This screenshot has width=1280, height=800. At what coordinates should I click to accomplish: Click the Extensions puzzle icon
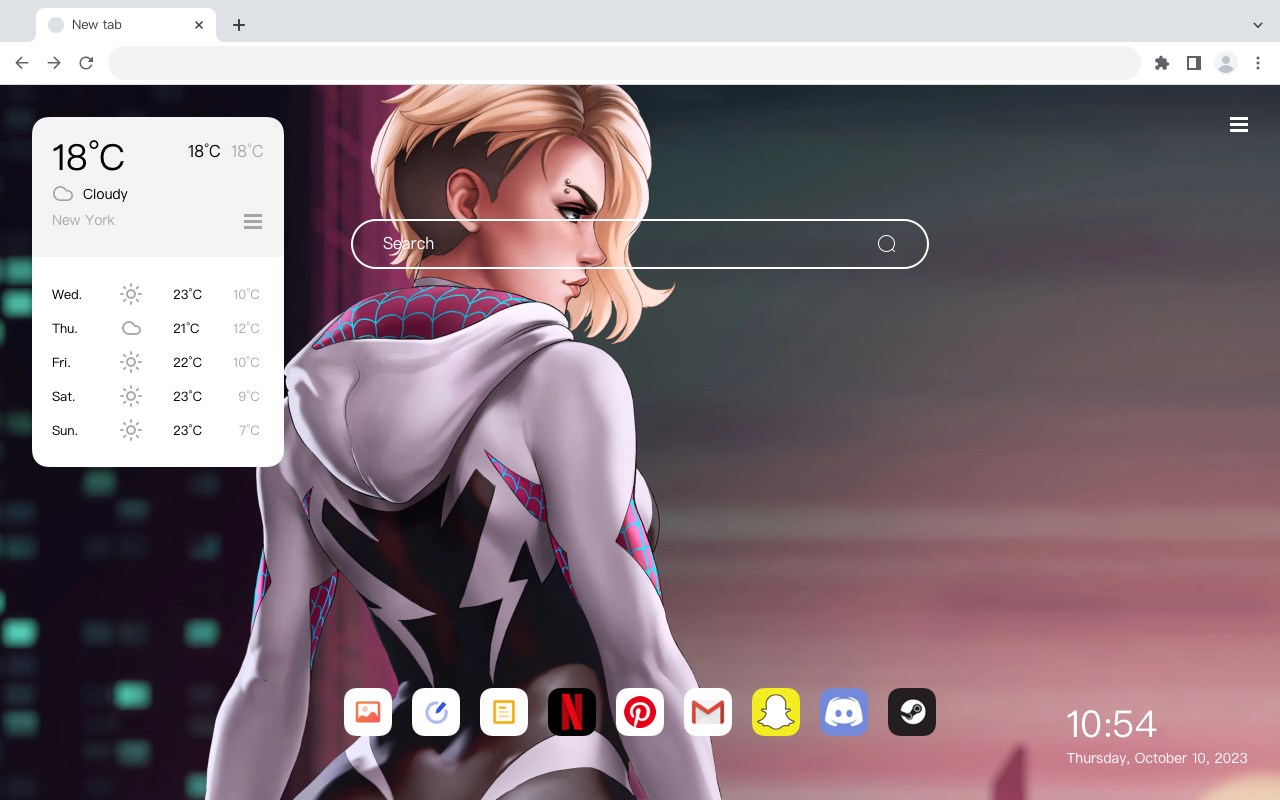pyautogui.click(x=1162, y=63)
